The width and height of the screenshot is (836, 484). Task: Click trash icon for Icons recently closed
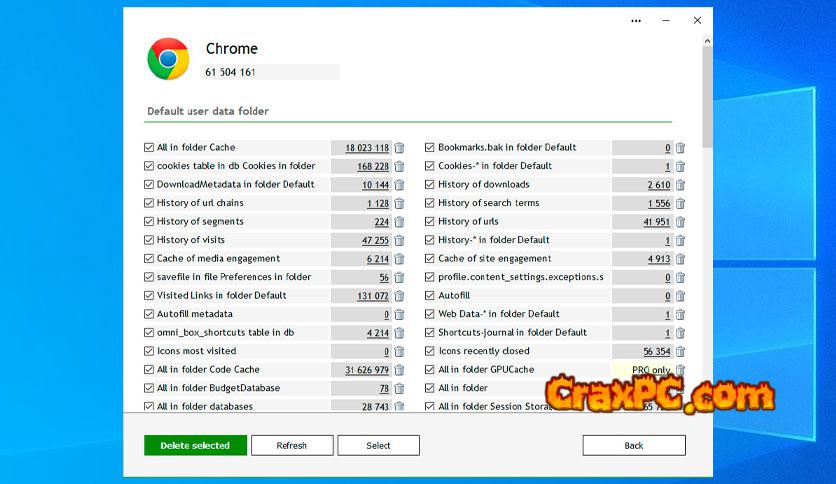coord(681,351)
